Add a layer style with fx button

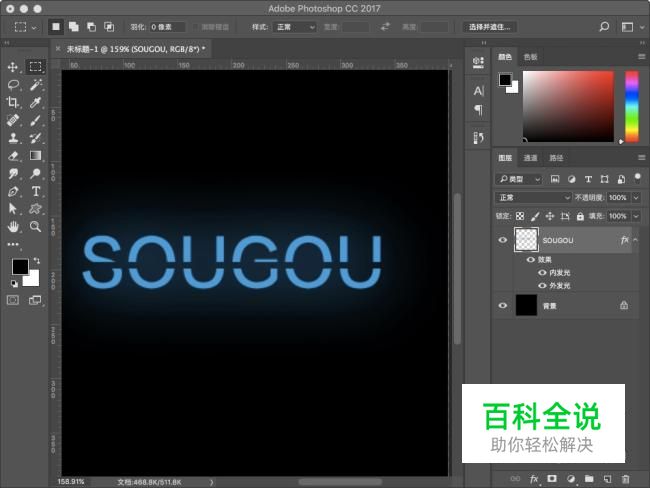(534, 479)
